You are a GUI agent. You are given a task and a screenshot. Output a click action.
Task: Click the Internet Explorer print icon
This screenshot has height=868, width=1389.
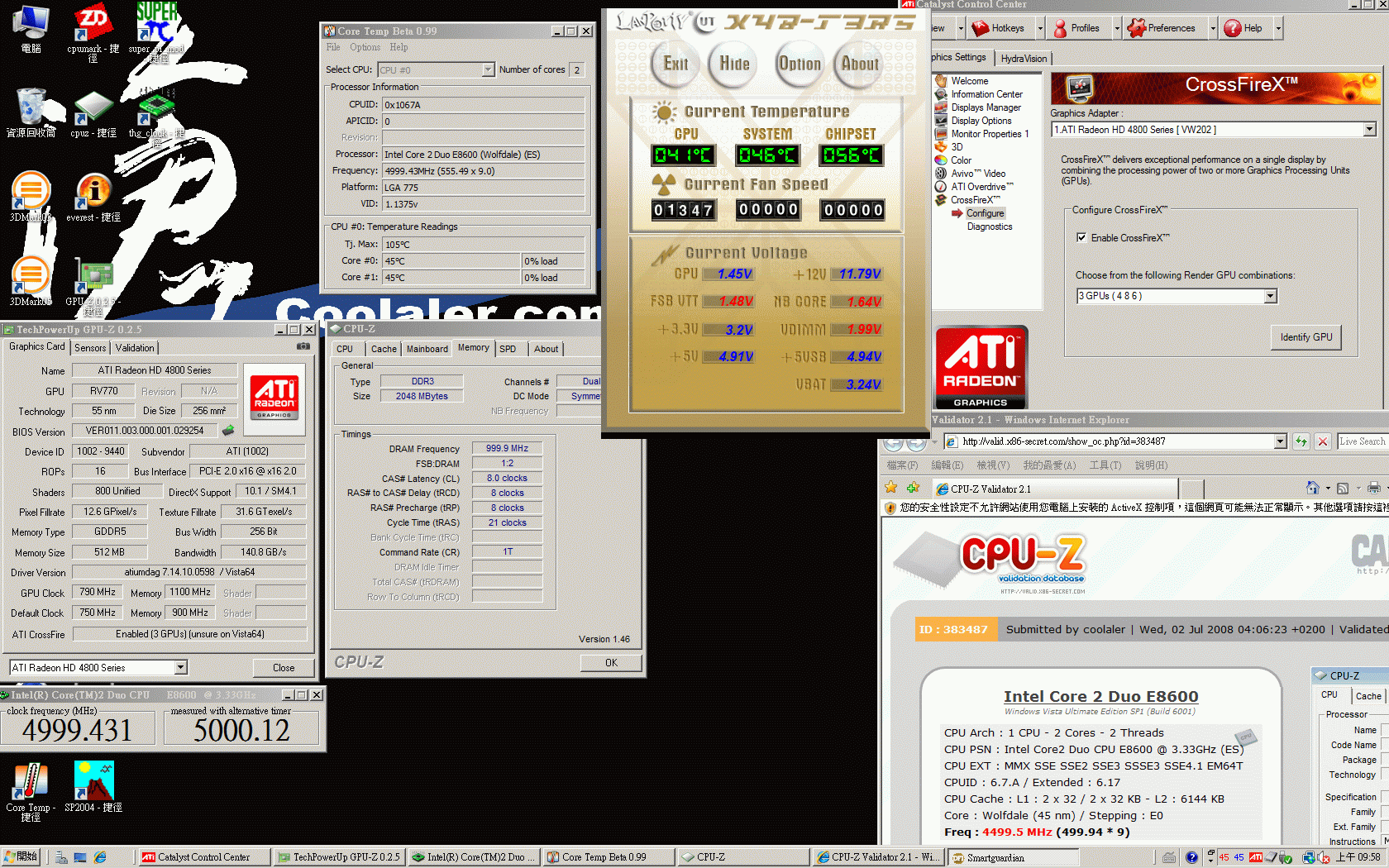[1373, 488]
